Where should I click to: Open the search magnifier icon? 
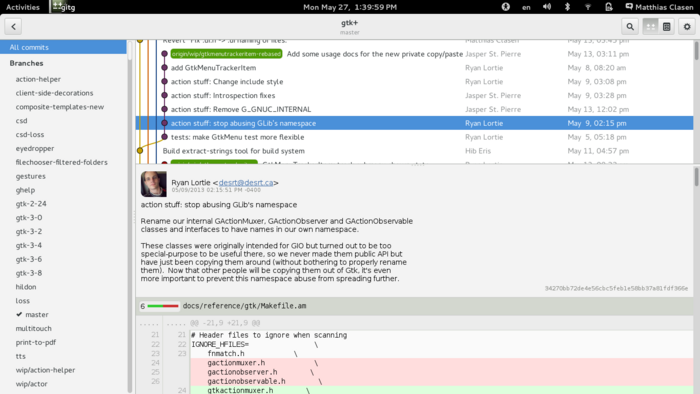tap(630, 27)
